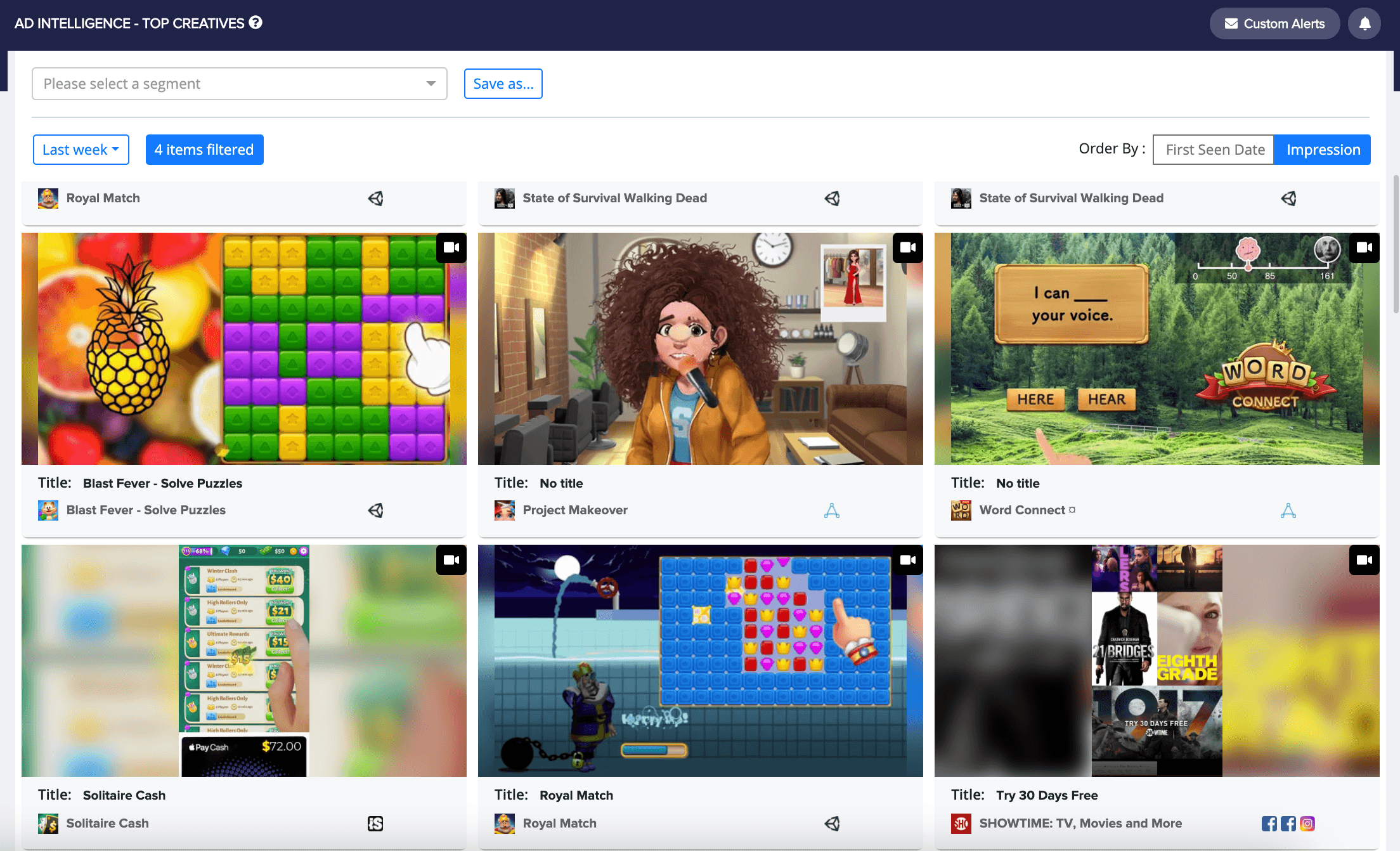Click Instagram icon beside SHOWTIME

coord(1307,824)
